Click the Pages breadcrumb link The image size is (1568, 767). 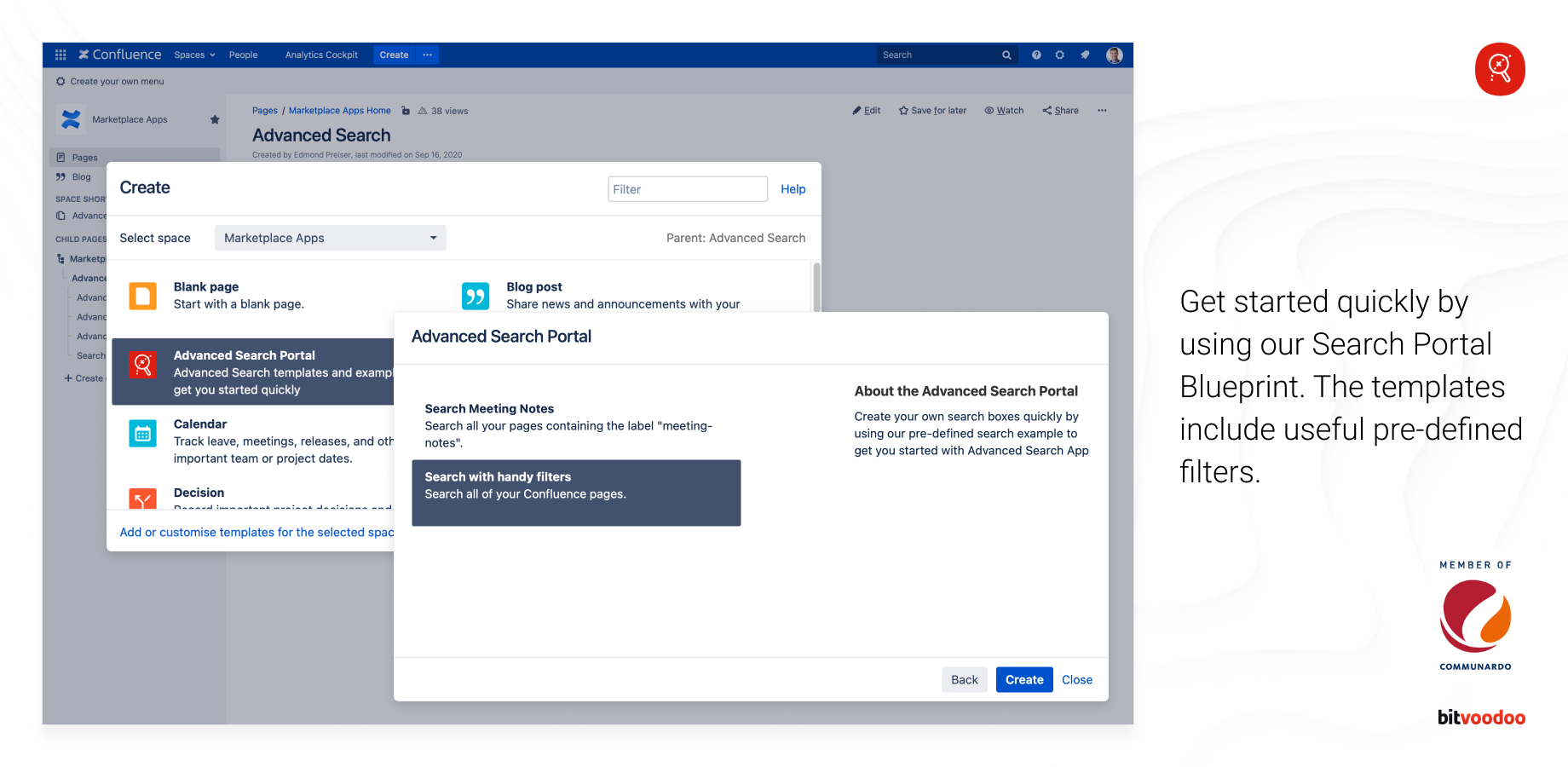click(x=265, y=111)
